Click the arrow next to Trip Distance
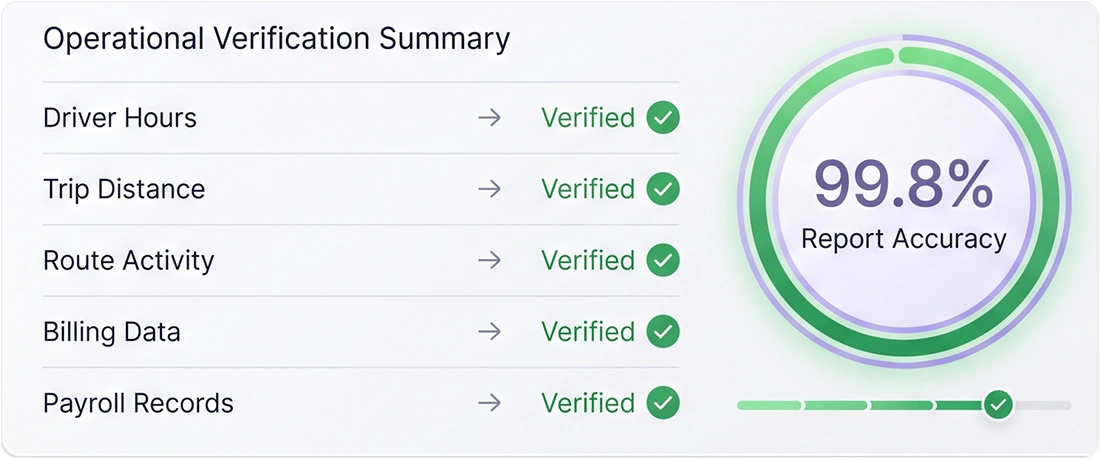1100x459 pixels. coord(490,189)
